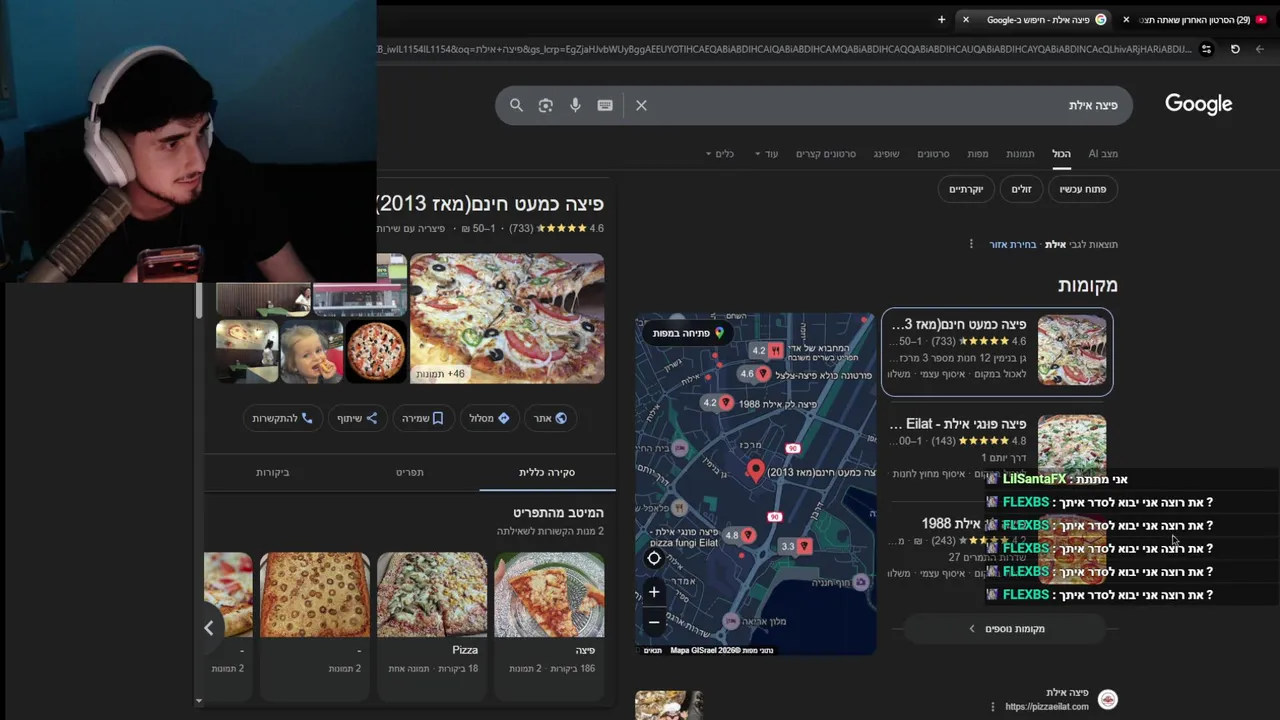Select the שופינג shopping search tab
This screenshot has width=1280, height=720.
point(886,153)
